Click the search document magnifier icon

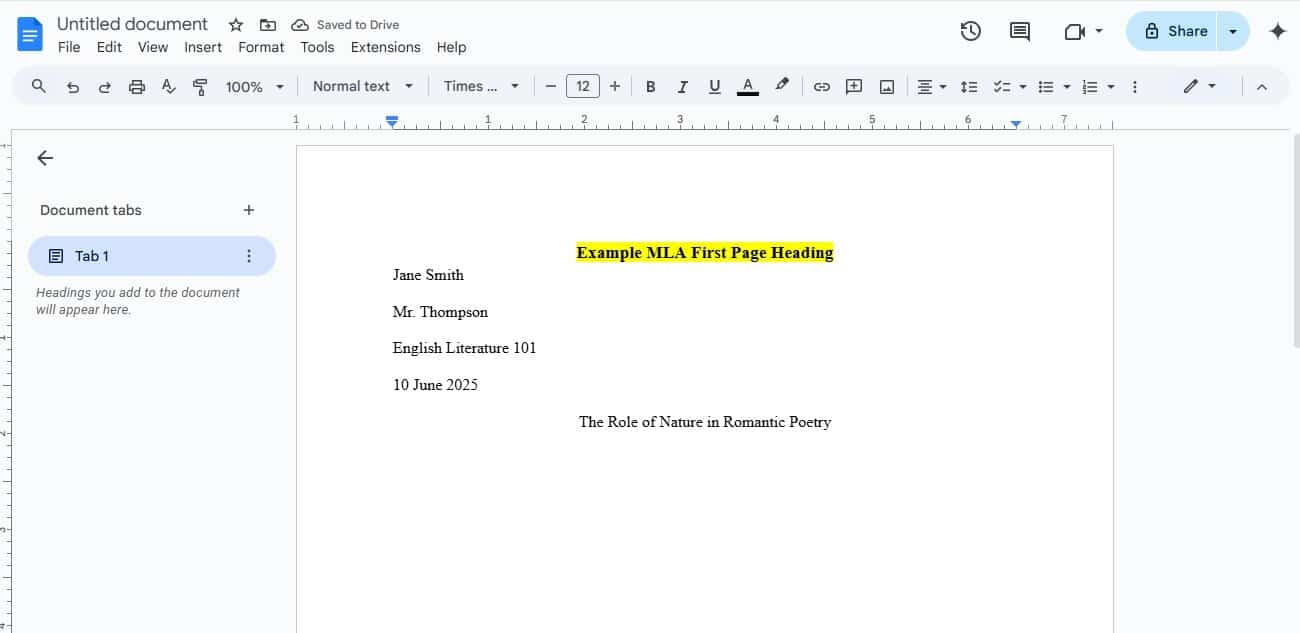(39, 86)
